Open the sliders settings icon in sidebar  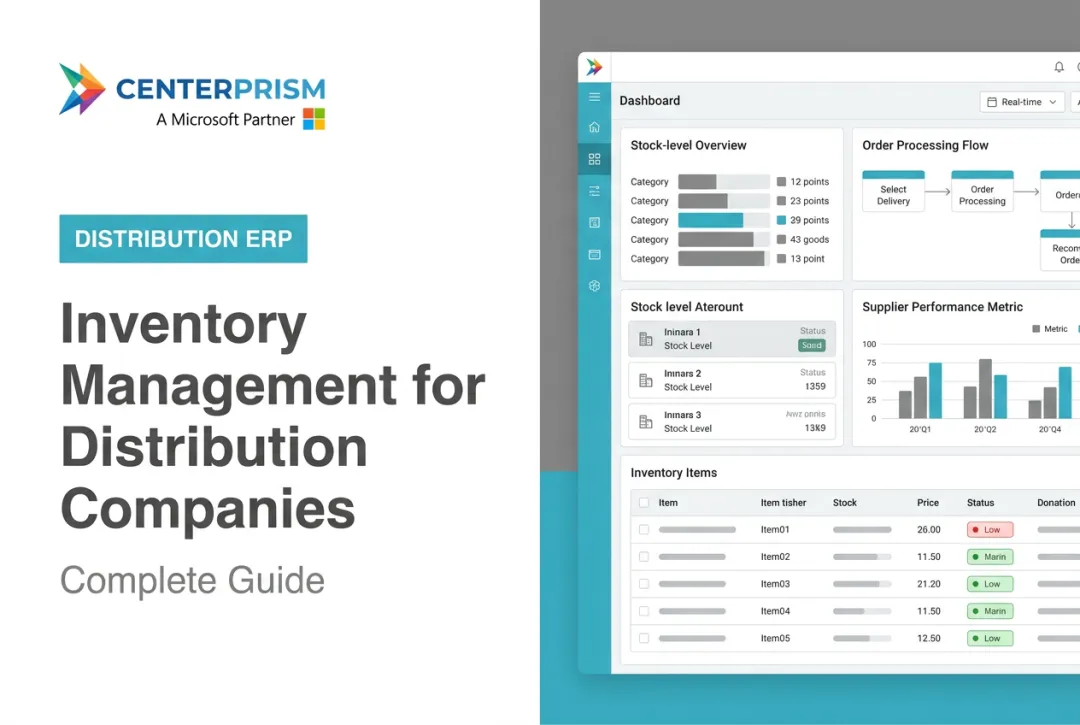click(594, 191)
